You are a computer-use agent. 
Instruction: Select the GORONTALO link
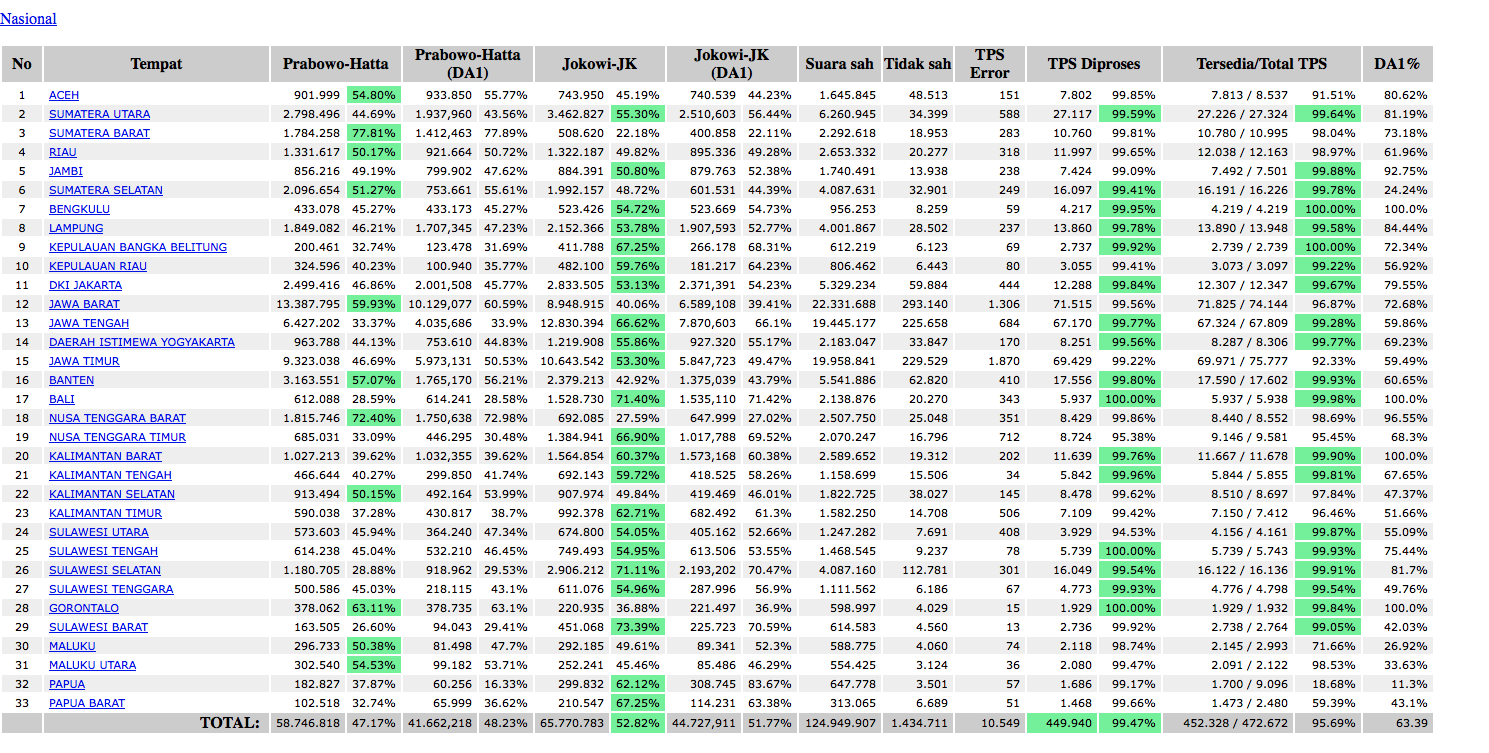84,608
